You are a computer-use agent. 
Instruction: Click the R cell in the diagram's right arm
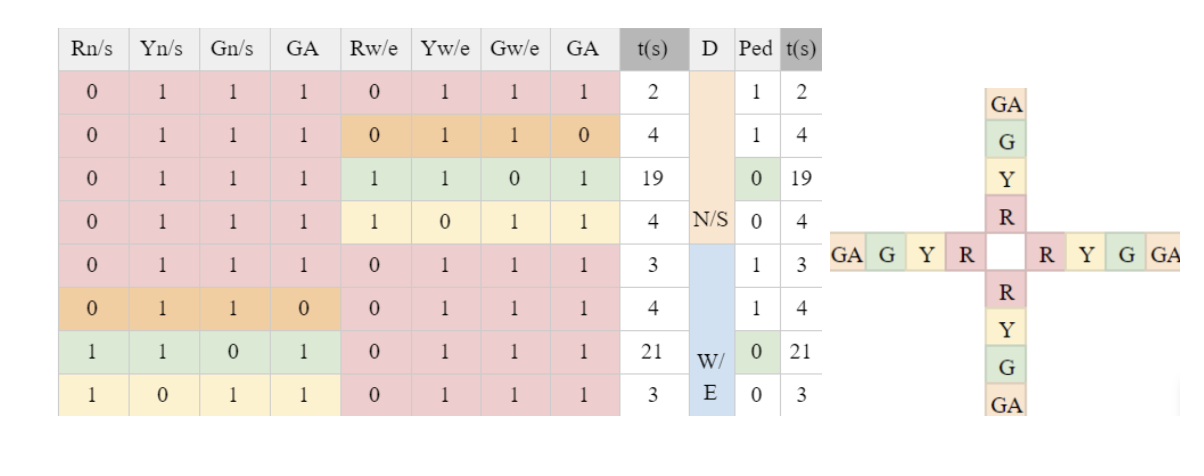(1046, 253)
